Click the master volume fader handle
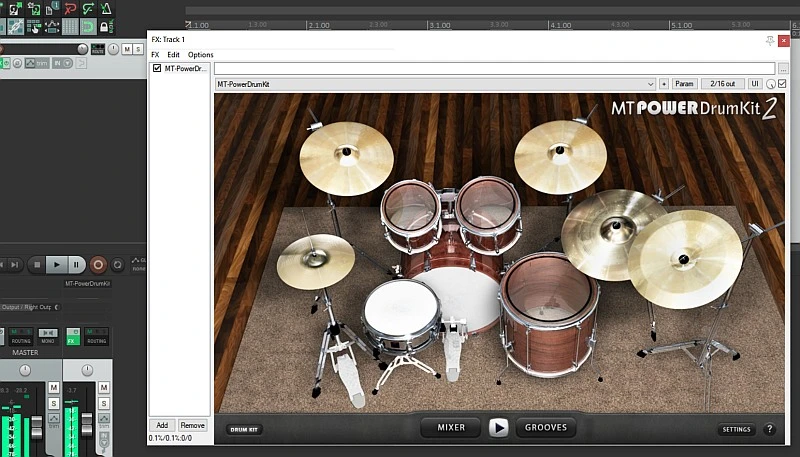 (37, 427)
